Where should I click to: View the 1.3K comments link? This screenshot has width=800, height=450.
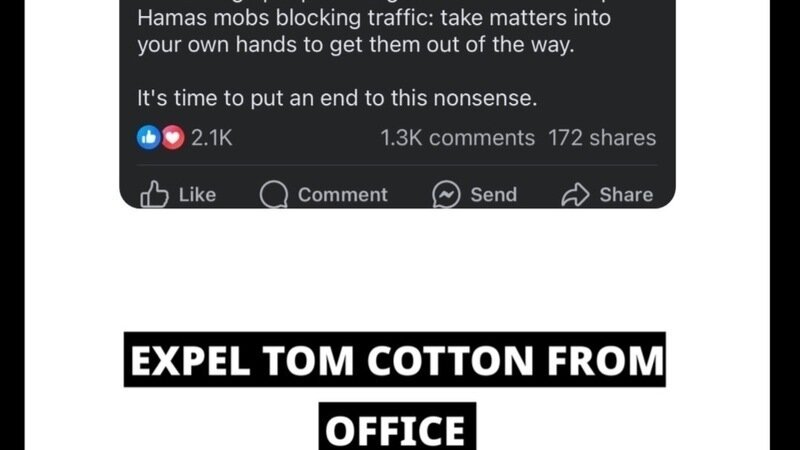click(x=458, y=138)
